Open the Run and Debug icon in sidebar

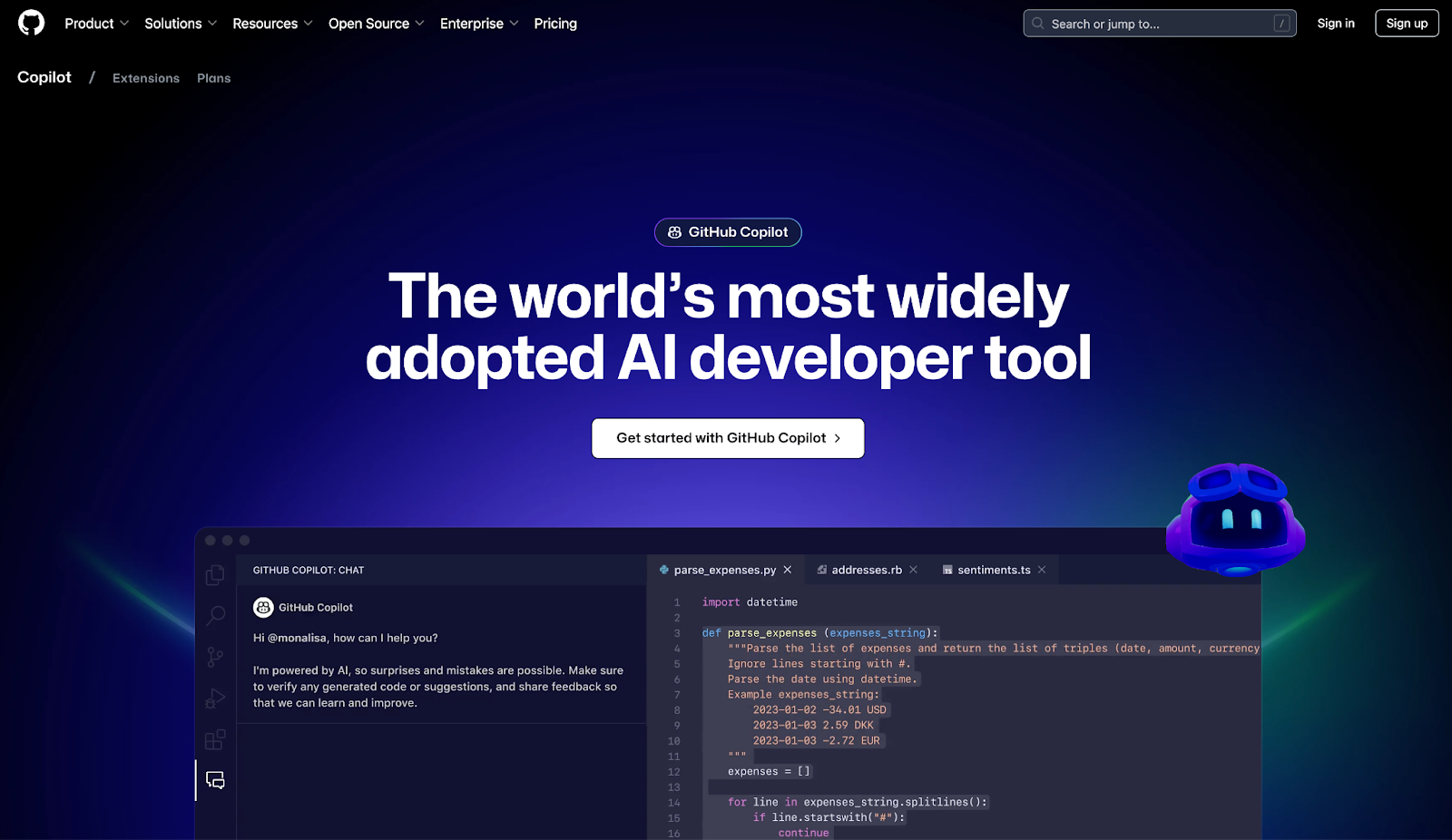215,698
